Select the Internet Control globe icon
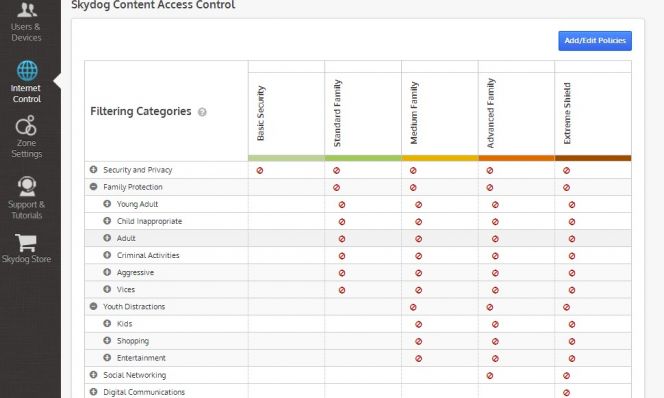Image resolution: width=664 pixels, height=398 pixels. coord(27,70)
